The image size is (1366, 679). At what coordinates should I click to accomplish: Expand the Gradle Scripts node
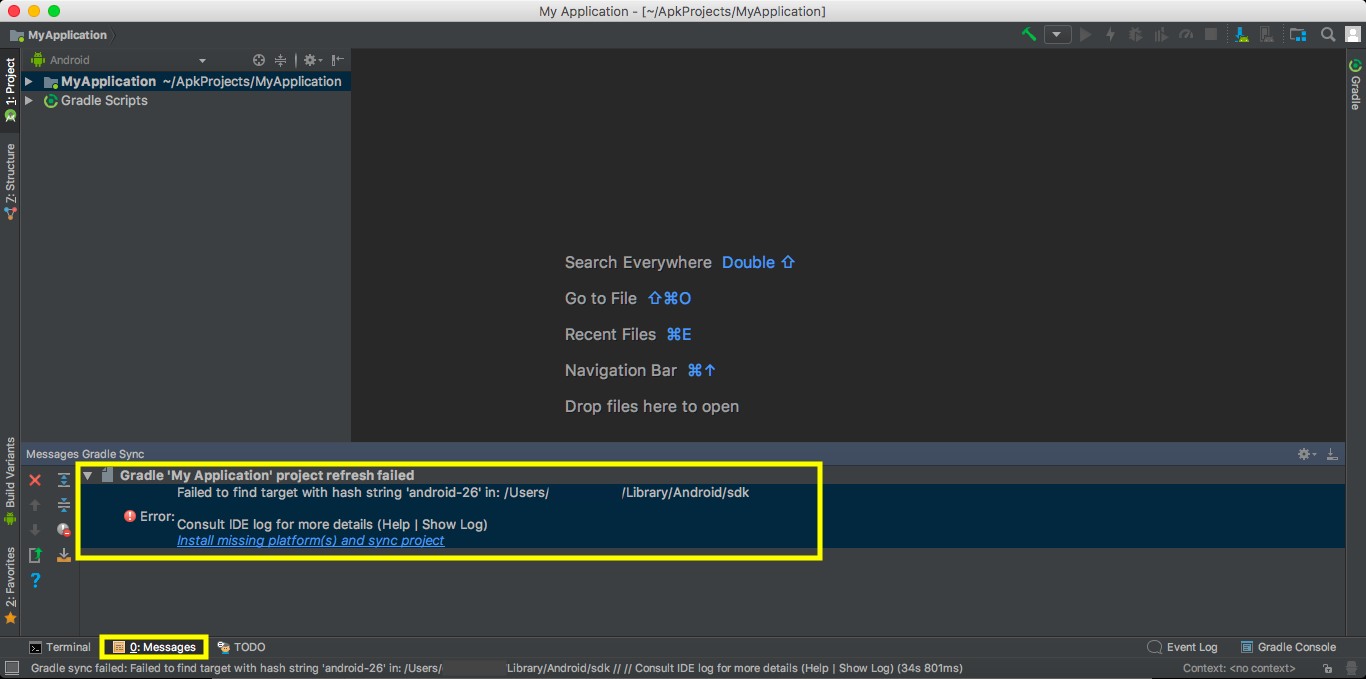[x=29, y=100]
